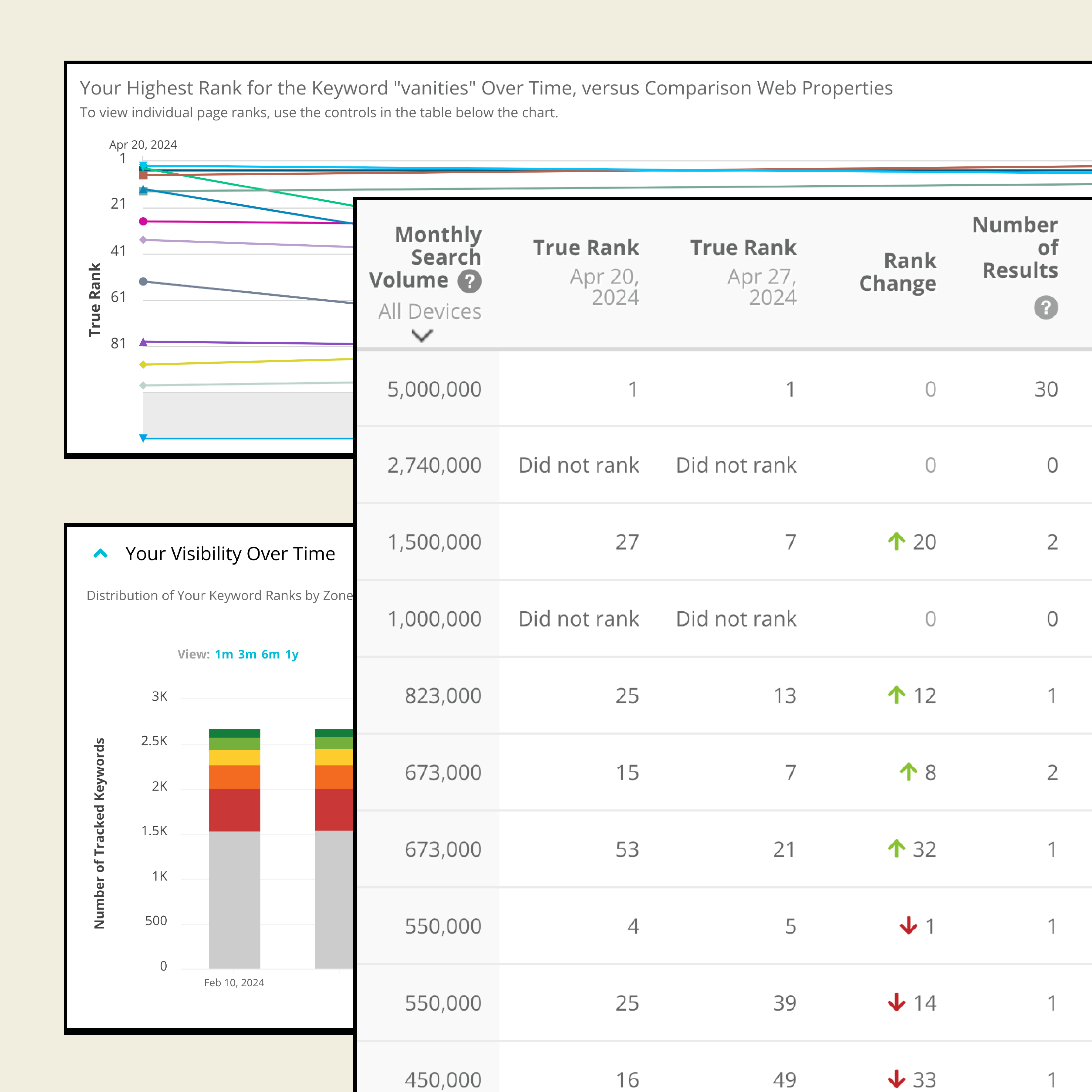Click the blue downward triangle at chart bottom

point(143,438)
